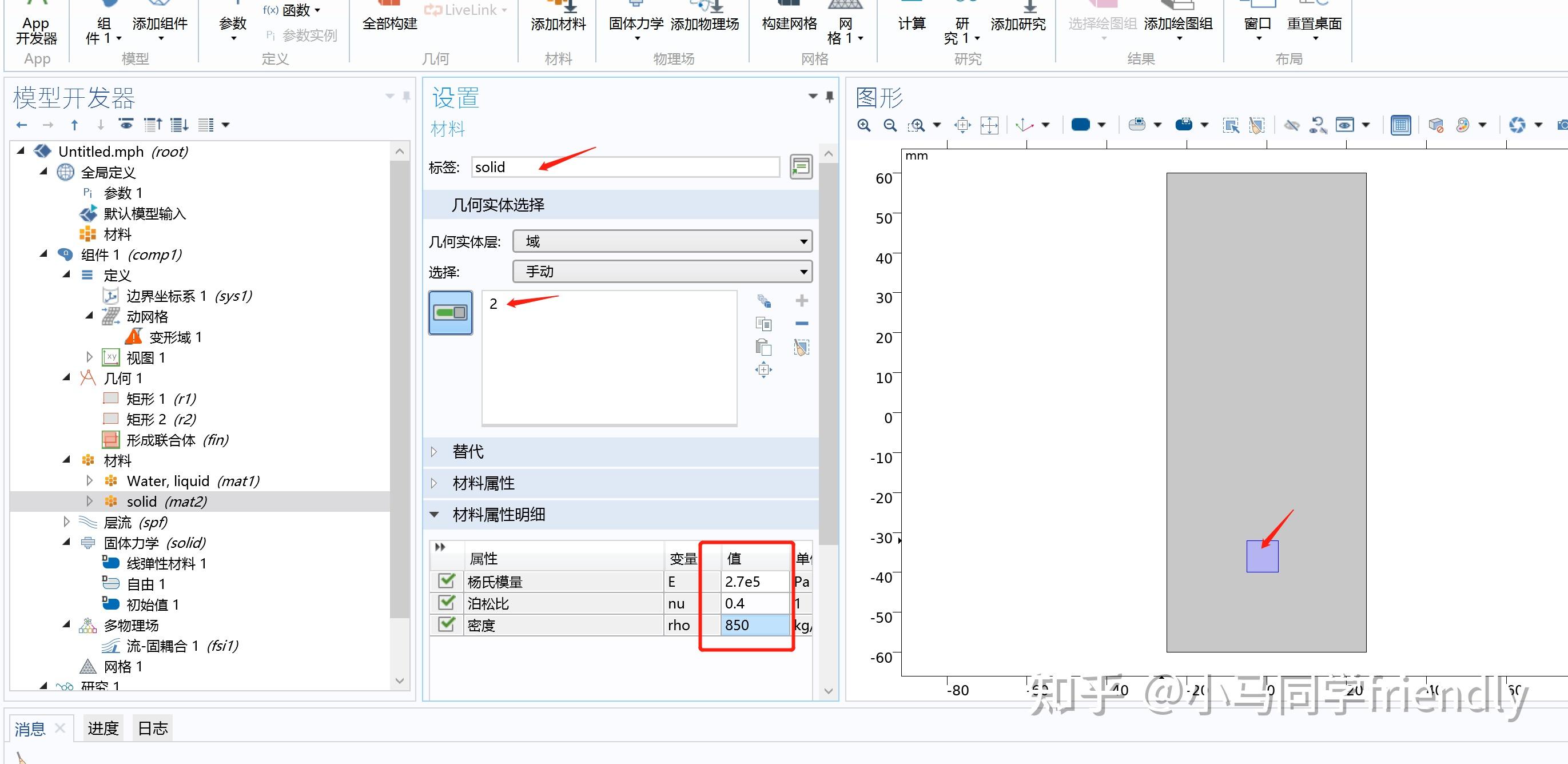The image size is (1568, 764).
Task: Toggle the active selection switch
Action: pos(451,313)
